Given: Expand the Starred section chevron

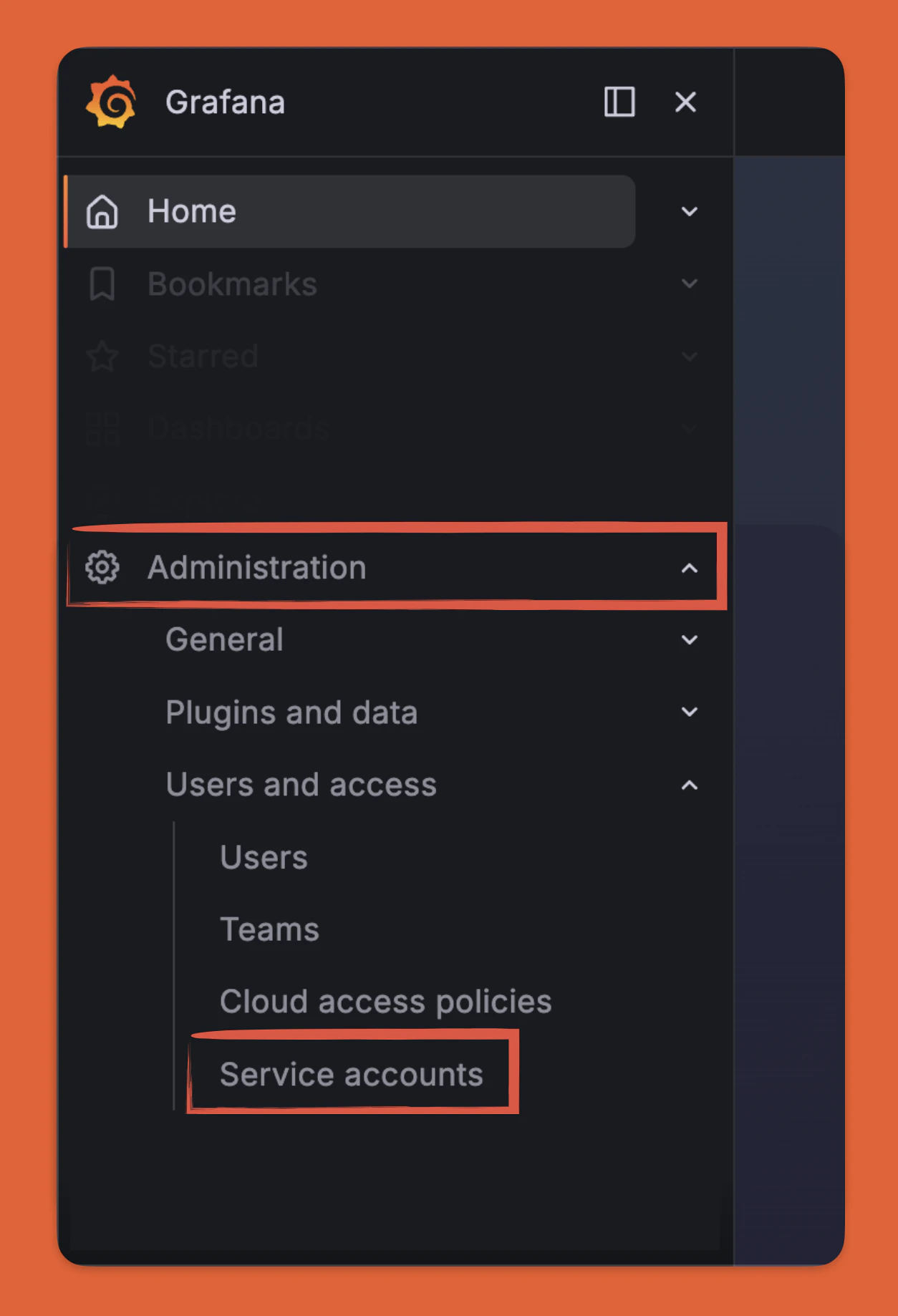Looking at the screenshot, I should pos(689,356).
